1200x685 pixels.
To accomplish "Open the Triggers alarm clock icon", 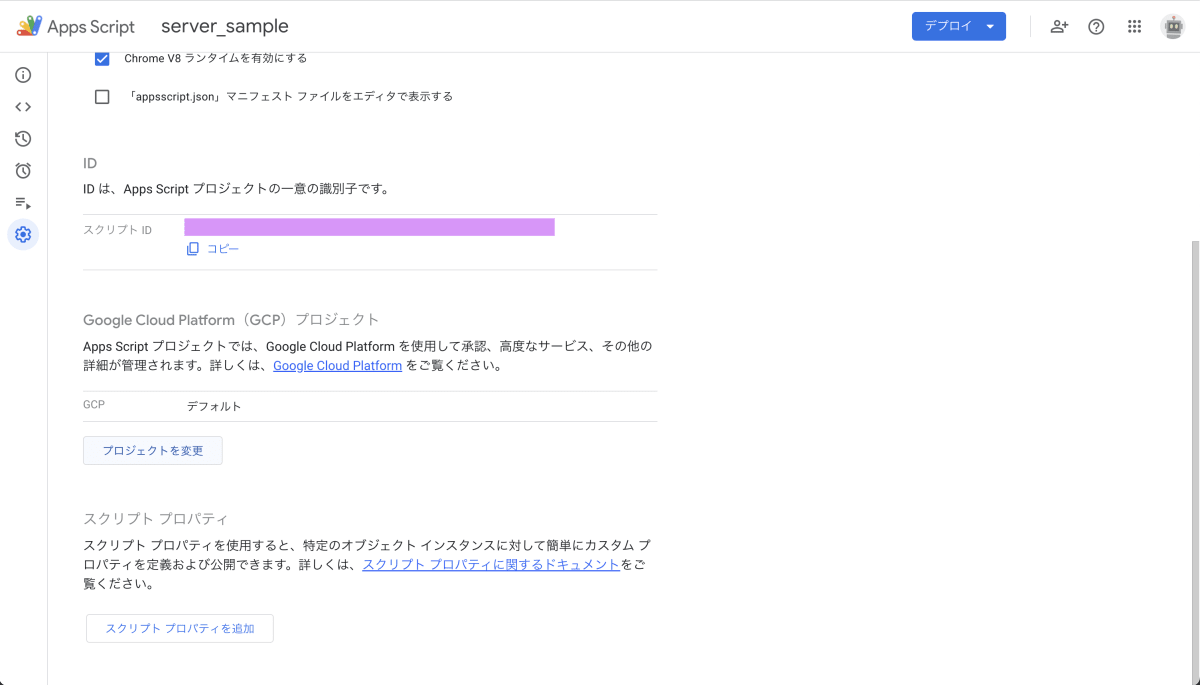I will (23, 171).
